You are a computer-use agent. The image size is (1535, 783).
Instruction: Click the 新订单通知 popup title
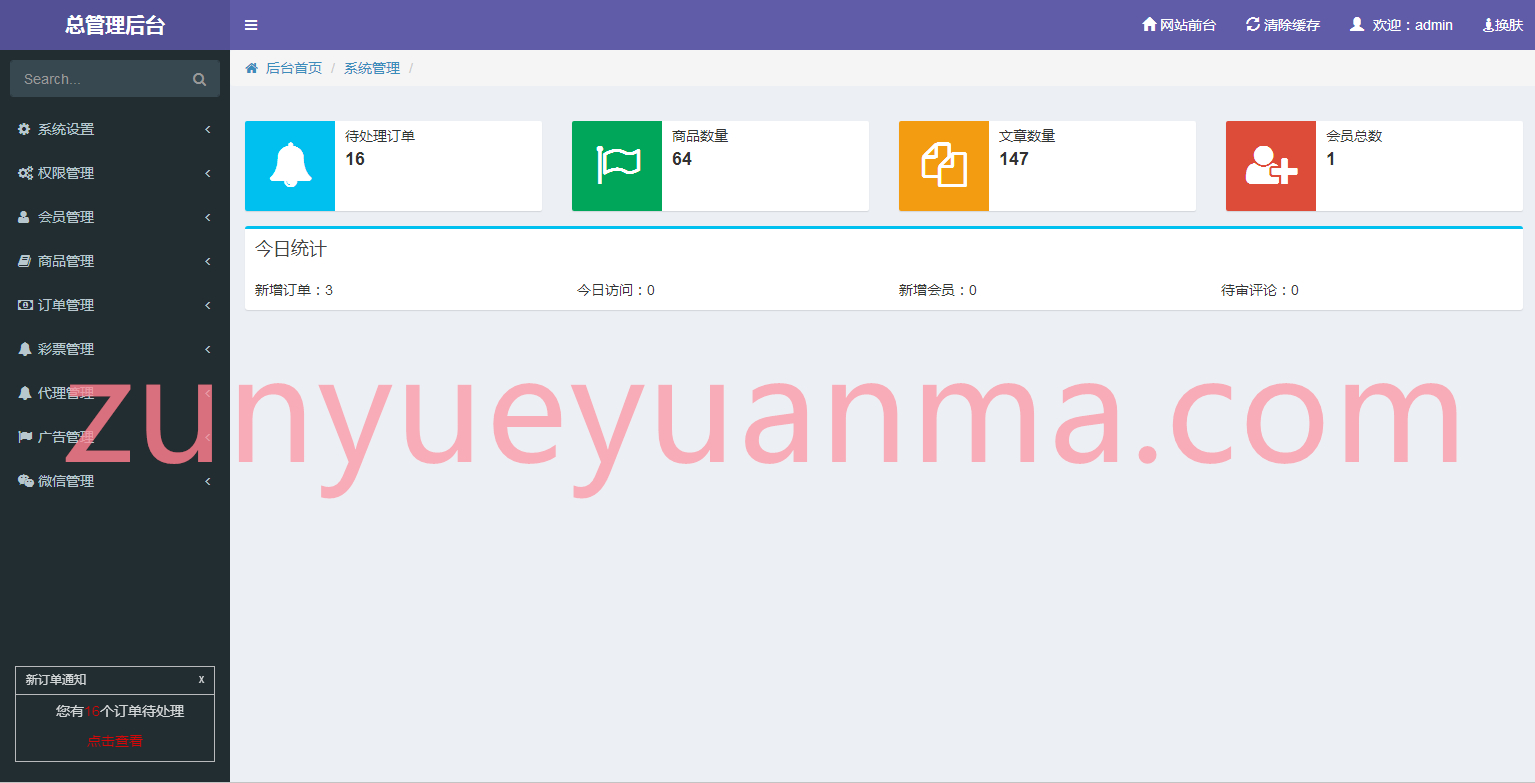(x=56, y=679)
